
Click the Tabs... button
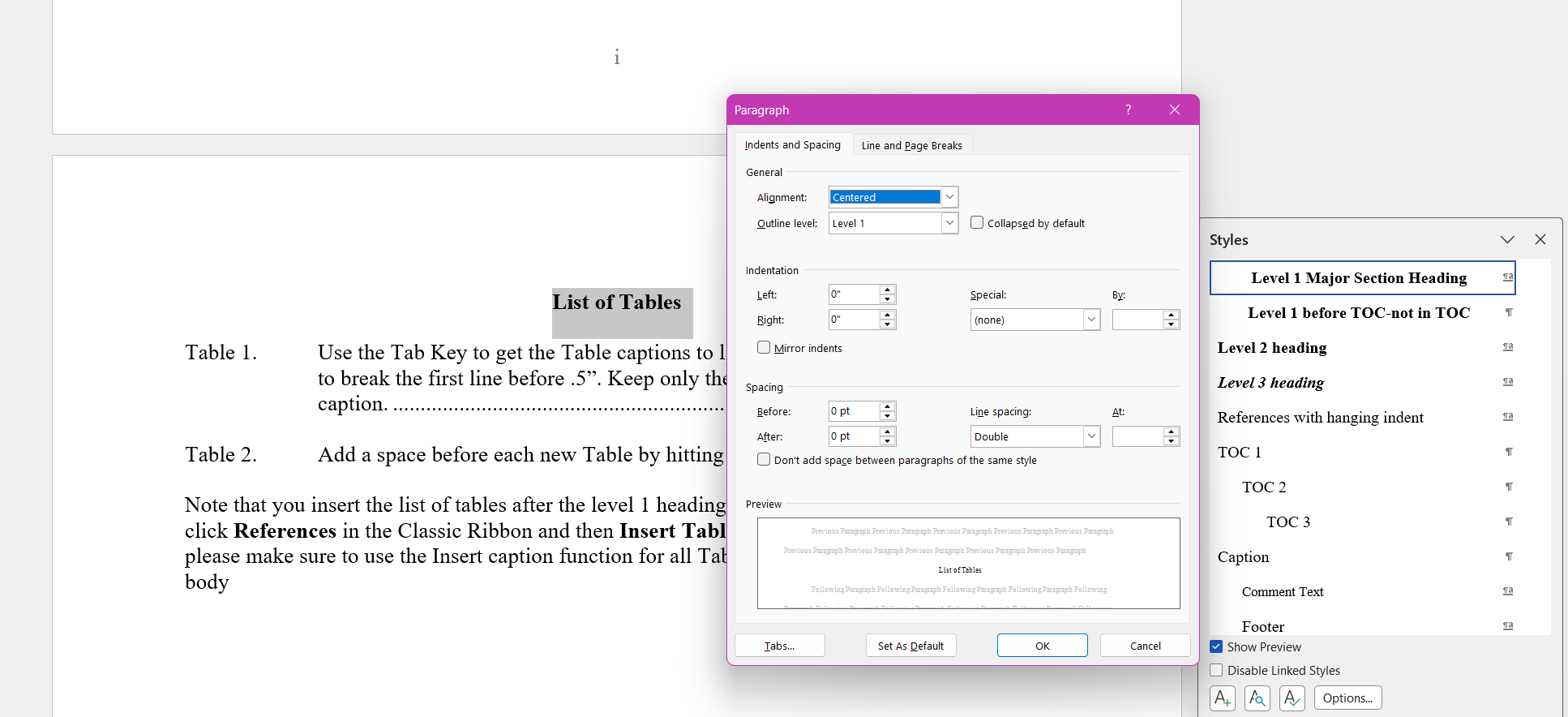click(780, 646)
